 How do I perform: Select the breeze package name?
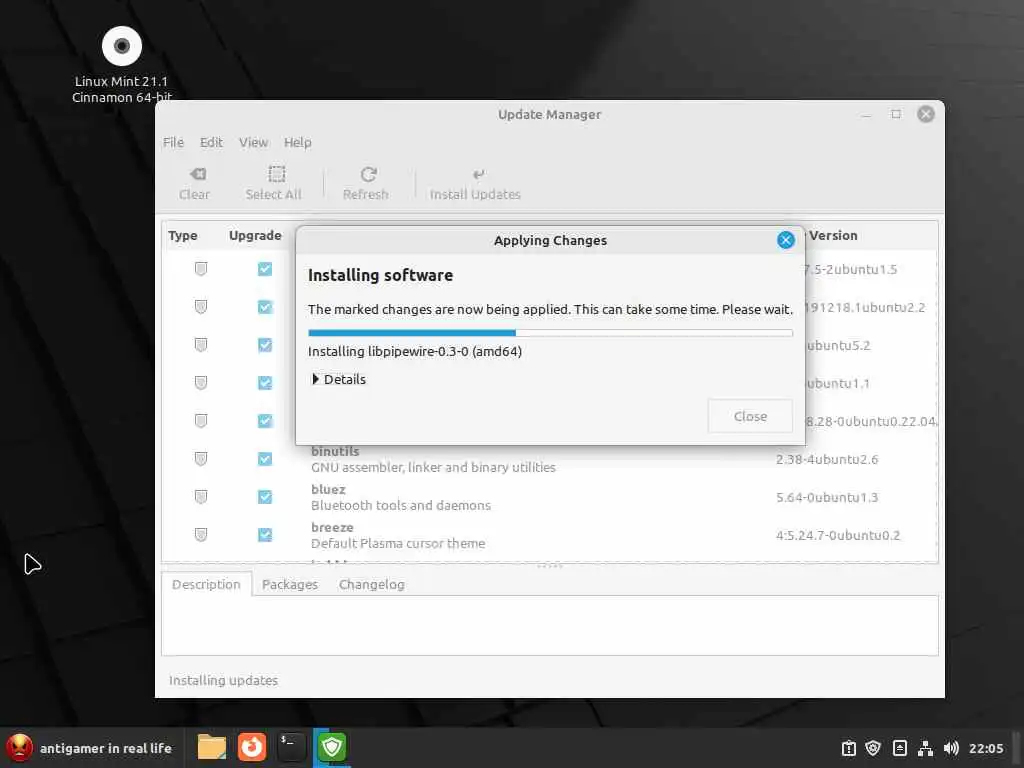(x=332, y=527)
